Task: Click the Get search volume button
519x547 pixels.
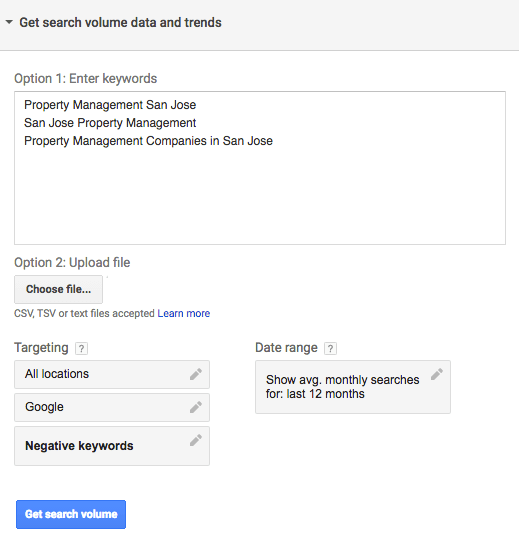Action: point(71,514)
